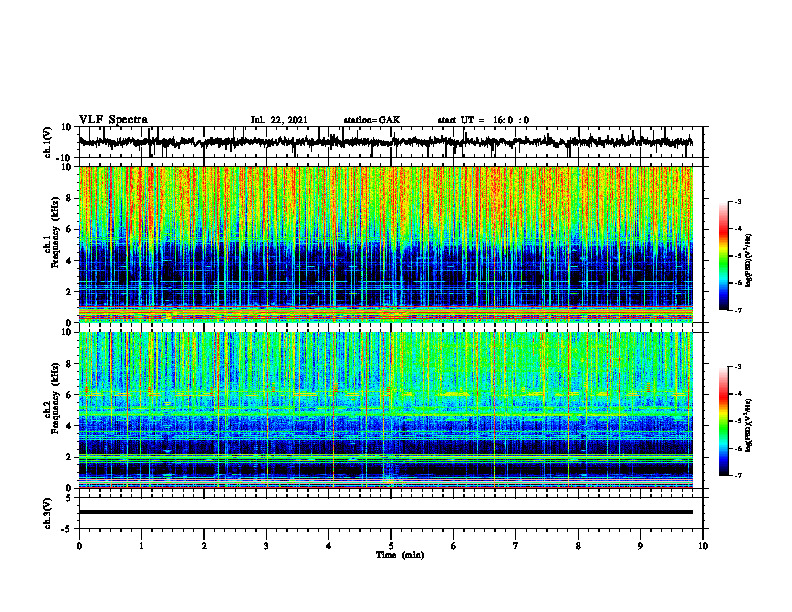Click the "station=GAK" header label
Image resolution: width=792 pixels, height=612 pixels.
pyautogui.click(x=372, y=120)
